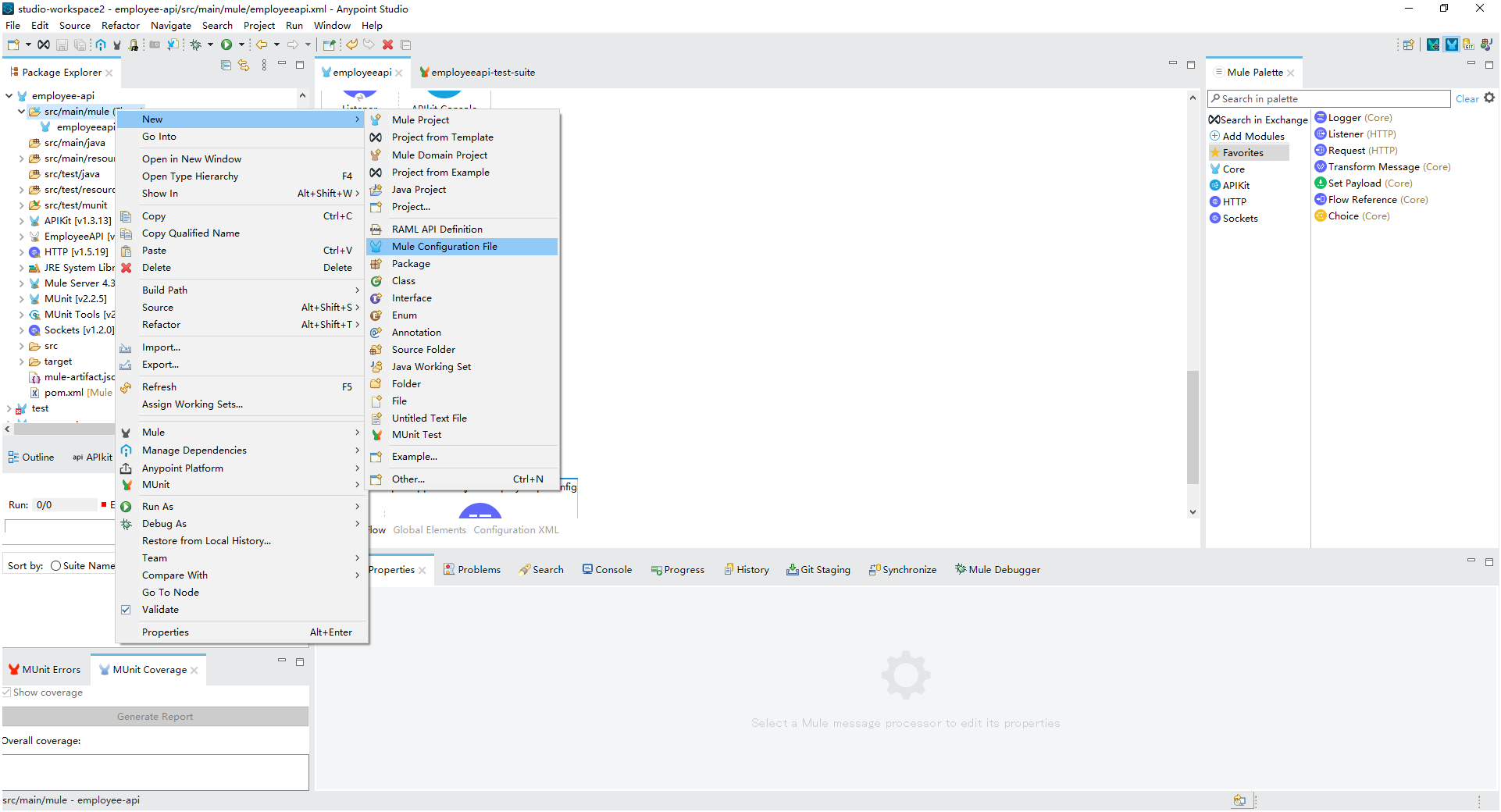Switch to Configuration XML view
This screenshot has height=812, width=1501.
(x=516, y=530)
